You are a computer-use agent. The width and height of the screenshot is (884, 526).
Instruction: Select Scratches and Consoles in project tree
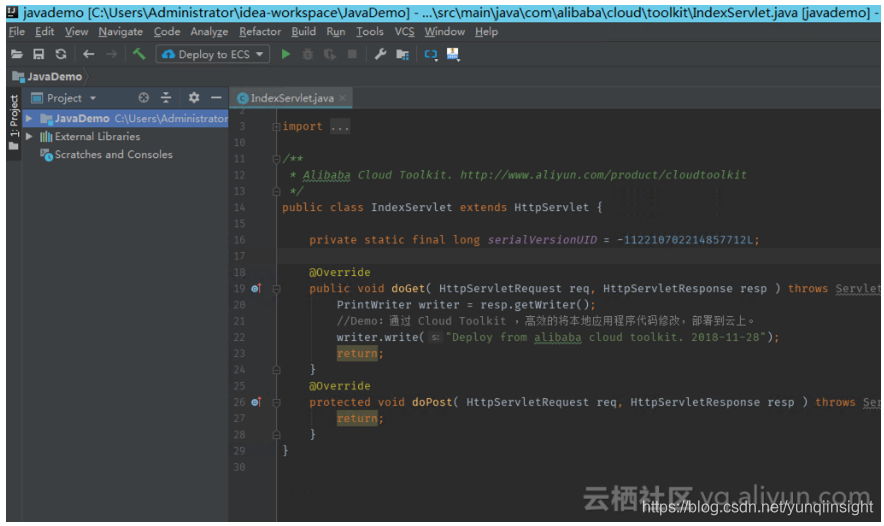[x=113, y=154]
